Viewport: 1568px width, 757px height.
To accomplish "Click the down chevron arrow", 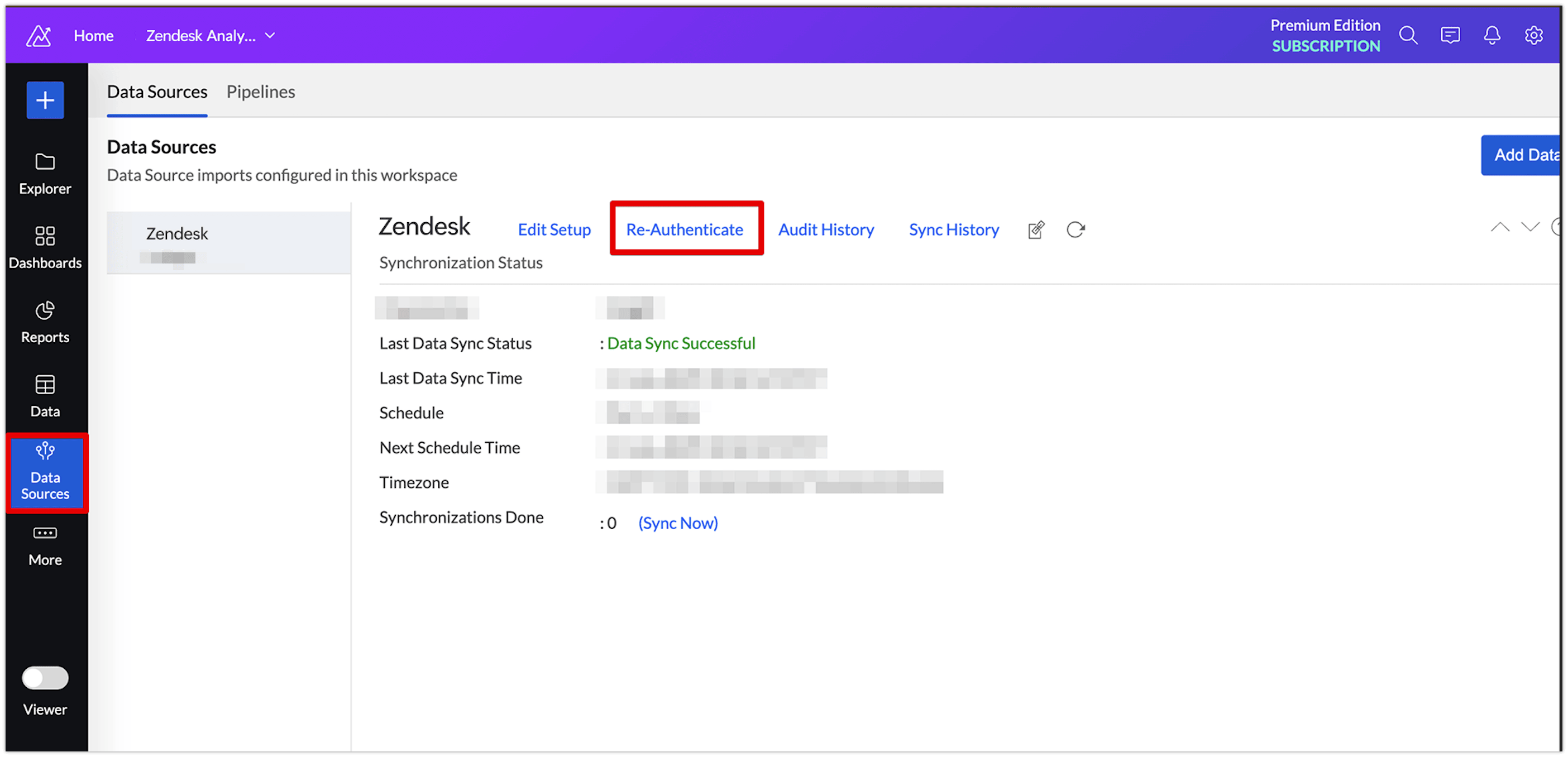I will click(1530, 227).
